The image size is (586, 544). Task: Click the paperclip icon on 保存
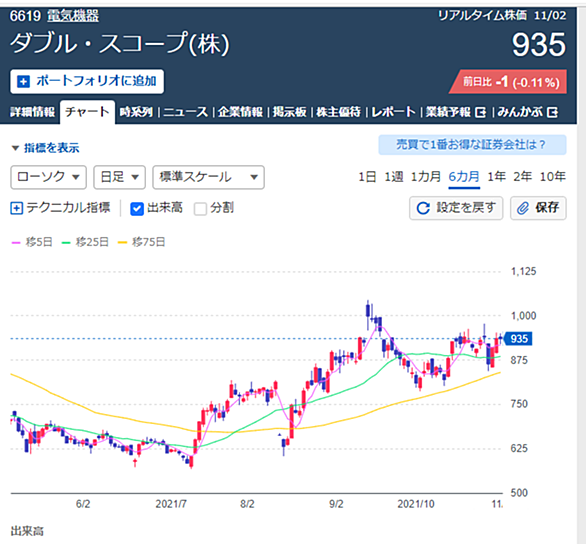click(x=523, y=208)
